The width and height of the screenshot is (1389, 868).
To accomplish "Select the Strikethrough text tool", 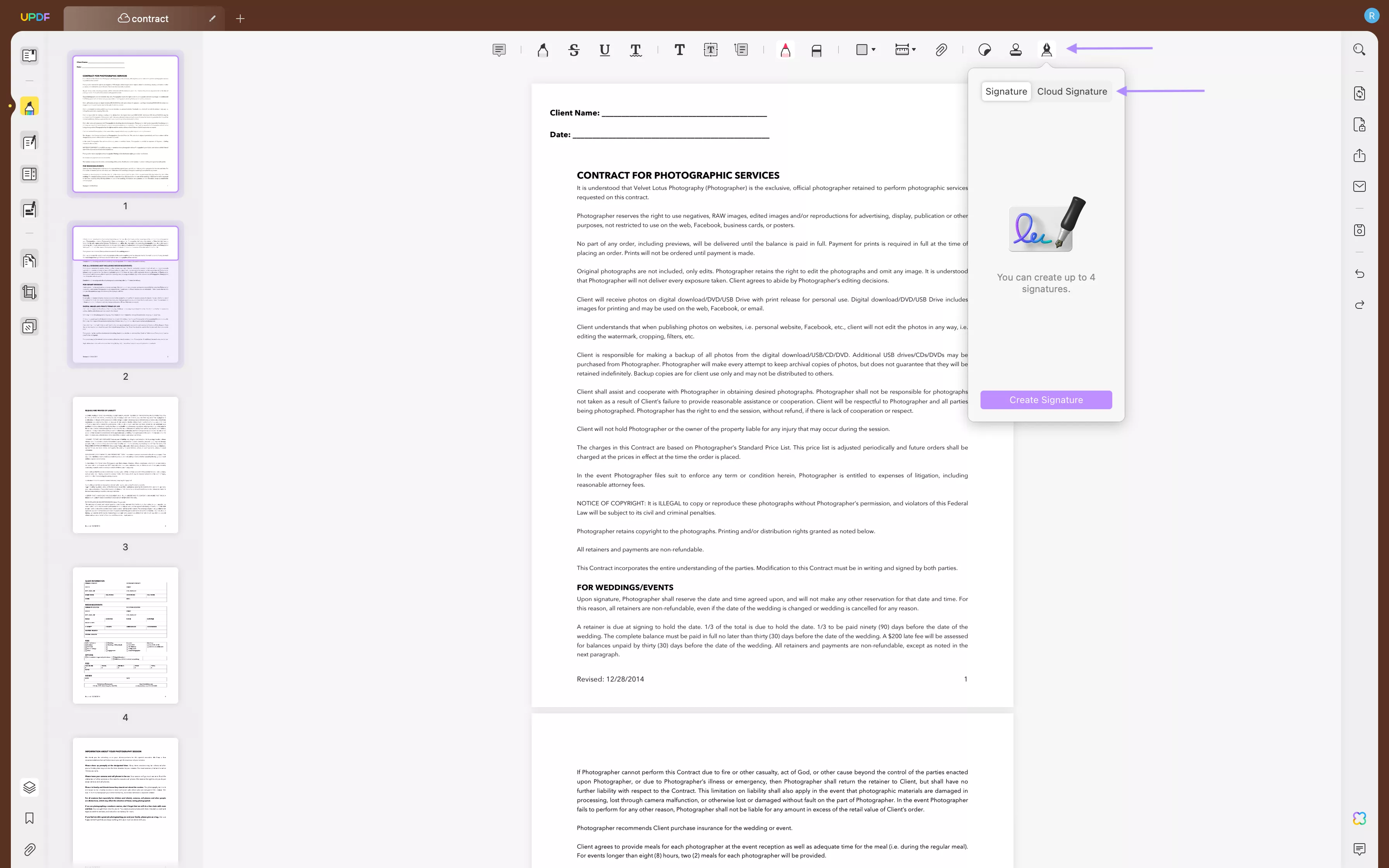I will 574,50.
